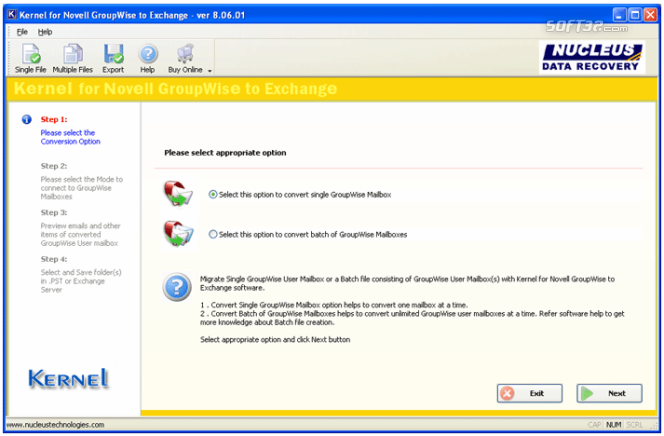Viewport: 664px width, 436px height.
Task: Close the application window
Action: [x=650, y=15]
